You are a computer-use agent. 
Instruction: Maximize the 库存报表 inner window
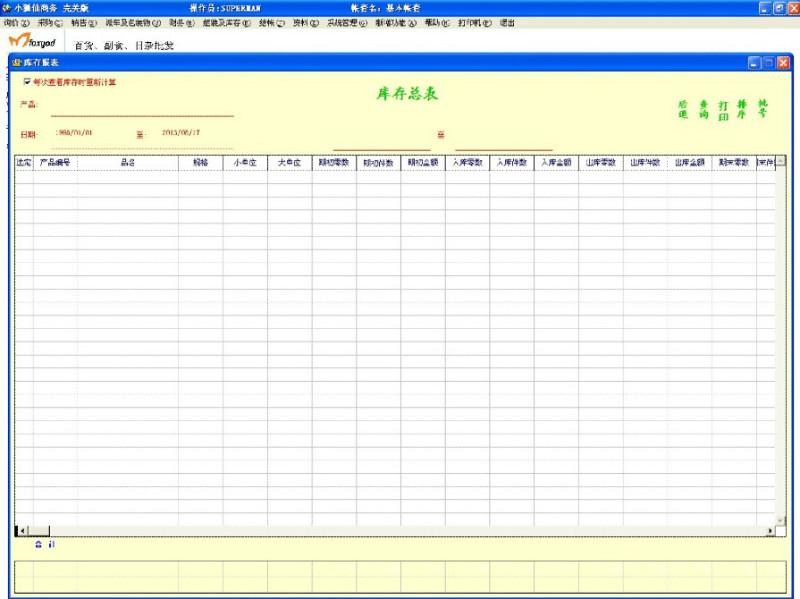tap(767, 62)
